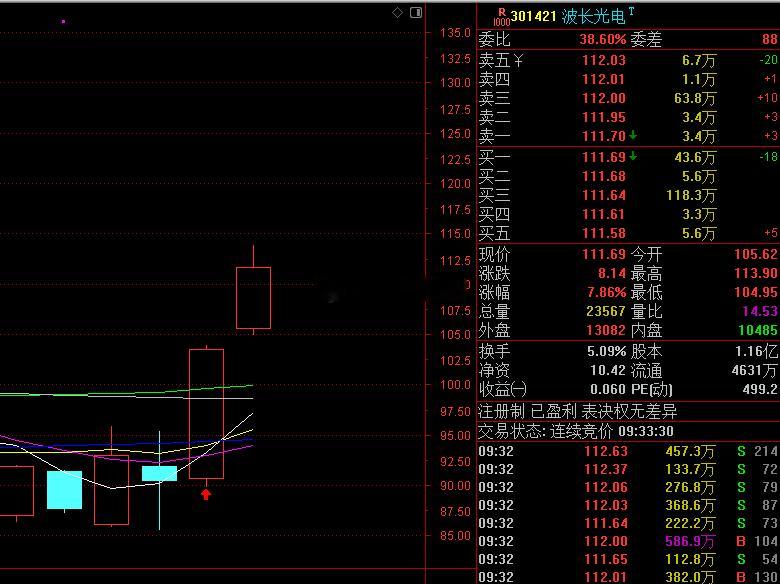780x584 pixels.
Task: Select the 买一 price 111.69 in order book
Action: [603, 157]
